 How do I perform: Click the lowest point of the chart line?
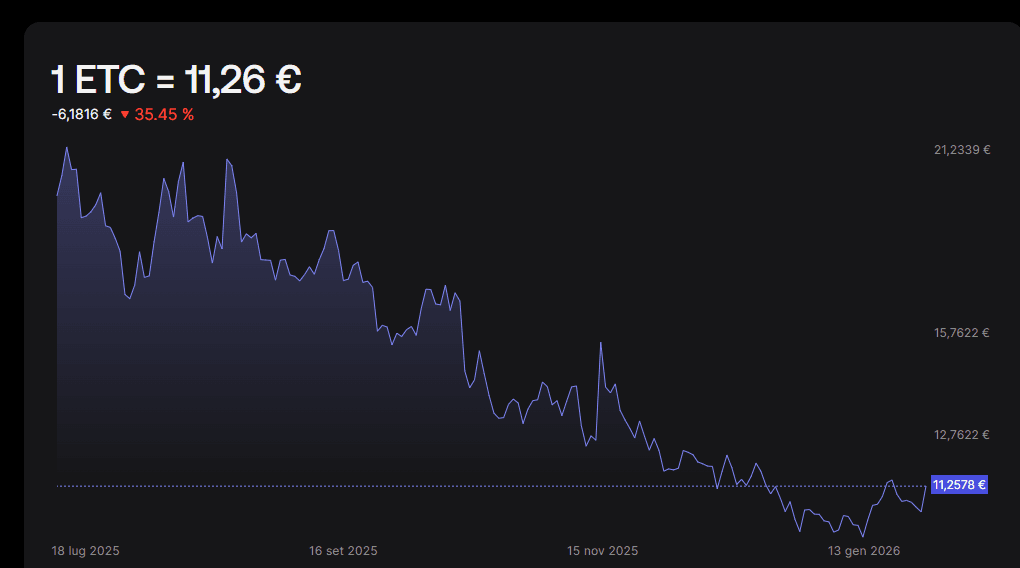862,536
